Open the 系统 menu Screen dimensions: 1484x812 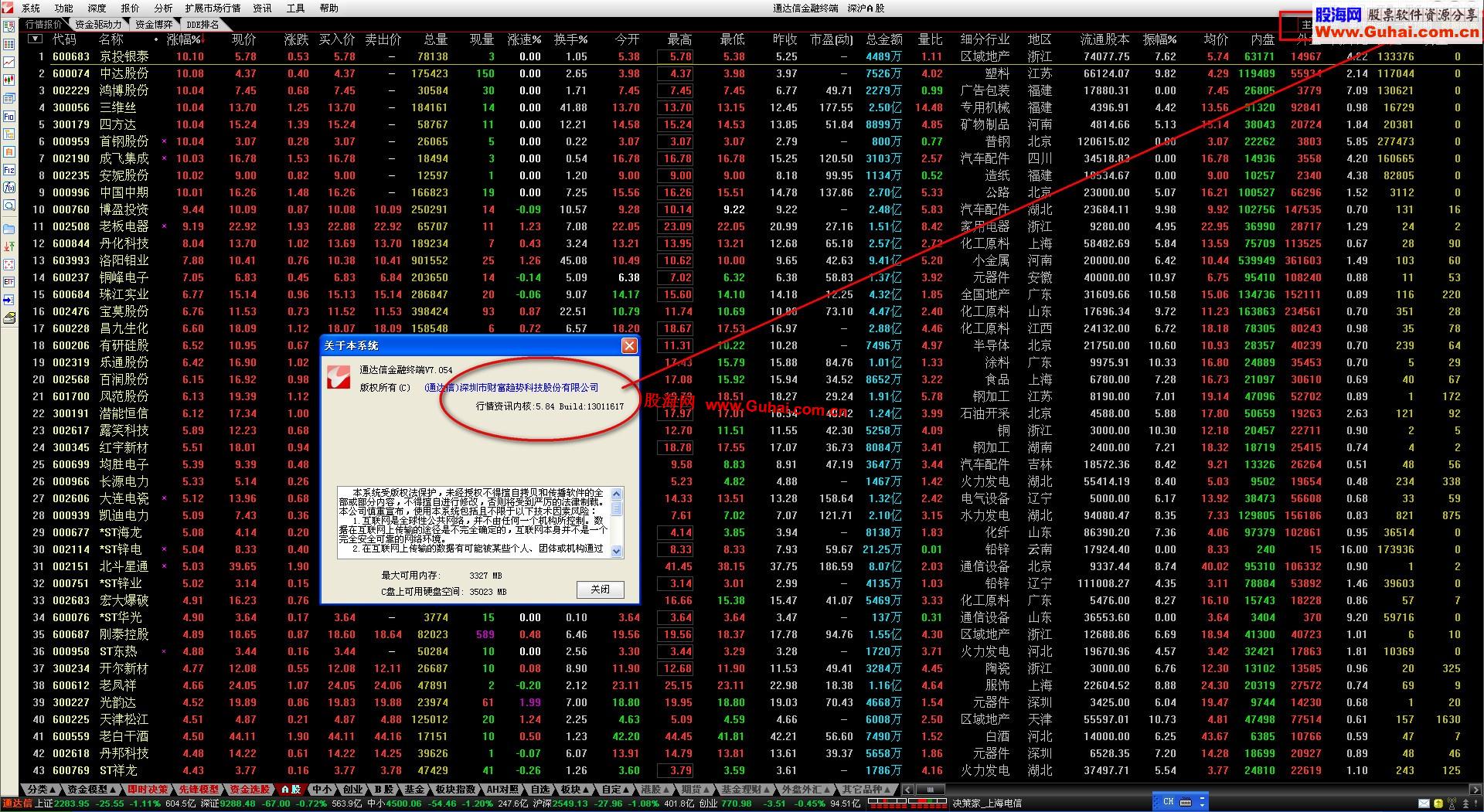pyautogui.click(x=31, y=8)
